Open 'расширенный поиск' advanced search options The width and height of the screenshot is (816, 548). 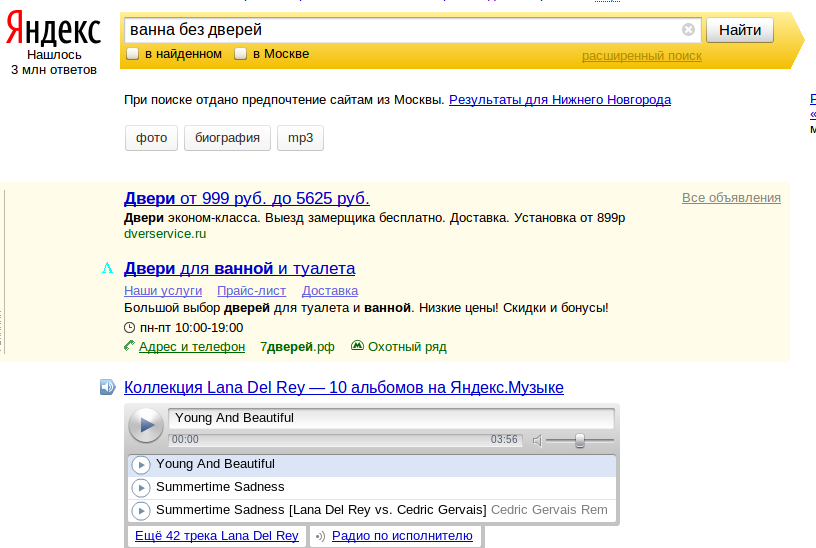coord(641,56)
